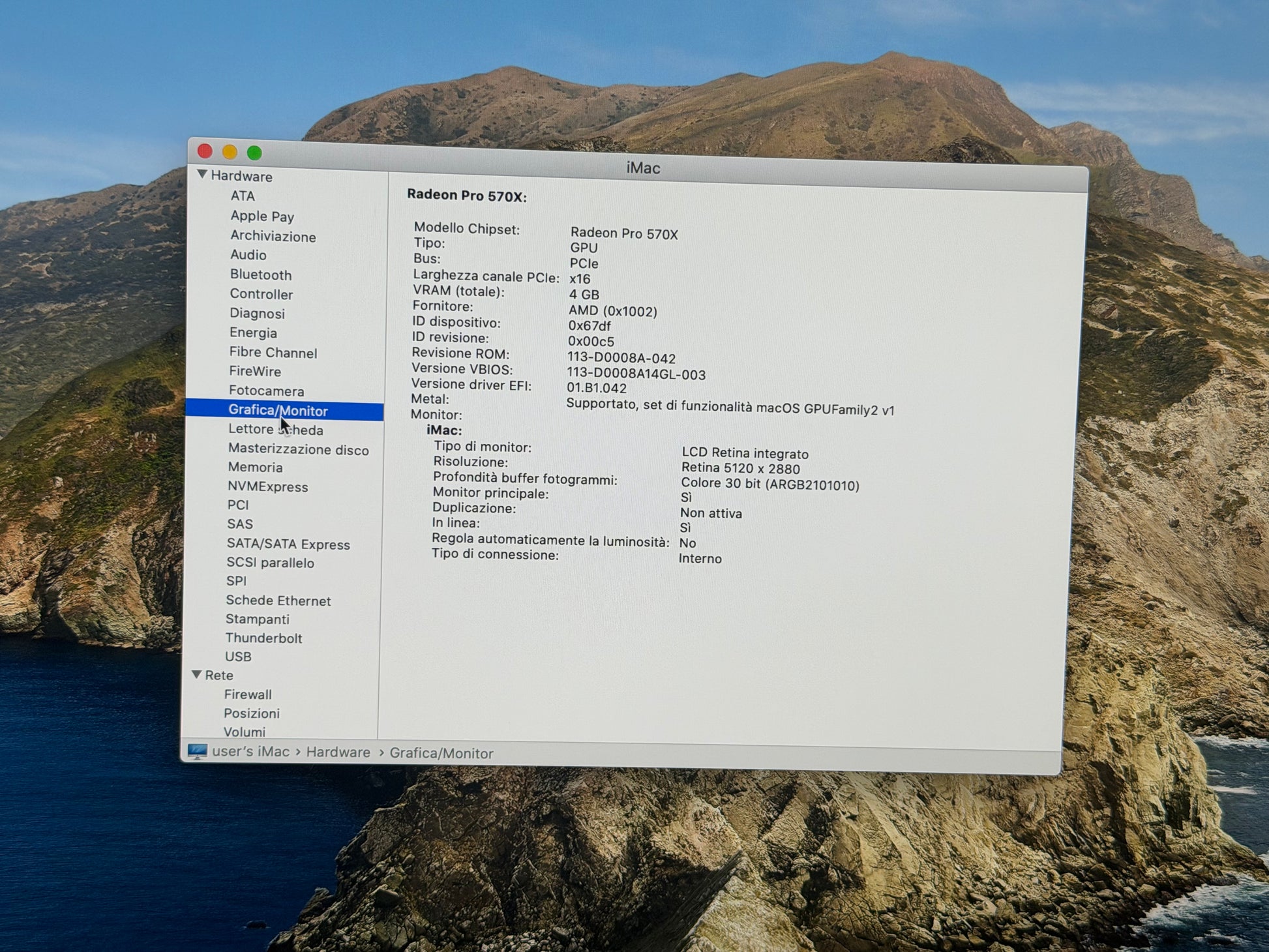Screen dimensions: 1269x952
Task: Select SAS in the sidebar
Action: pos(239,524)
